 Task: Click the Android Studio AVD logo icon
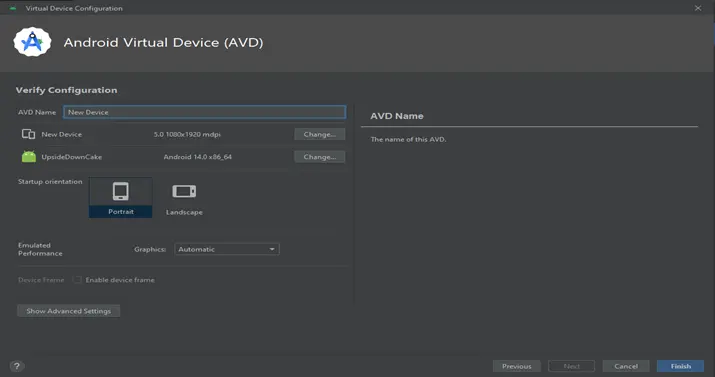[32, 42]
